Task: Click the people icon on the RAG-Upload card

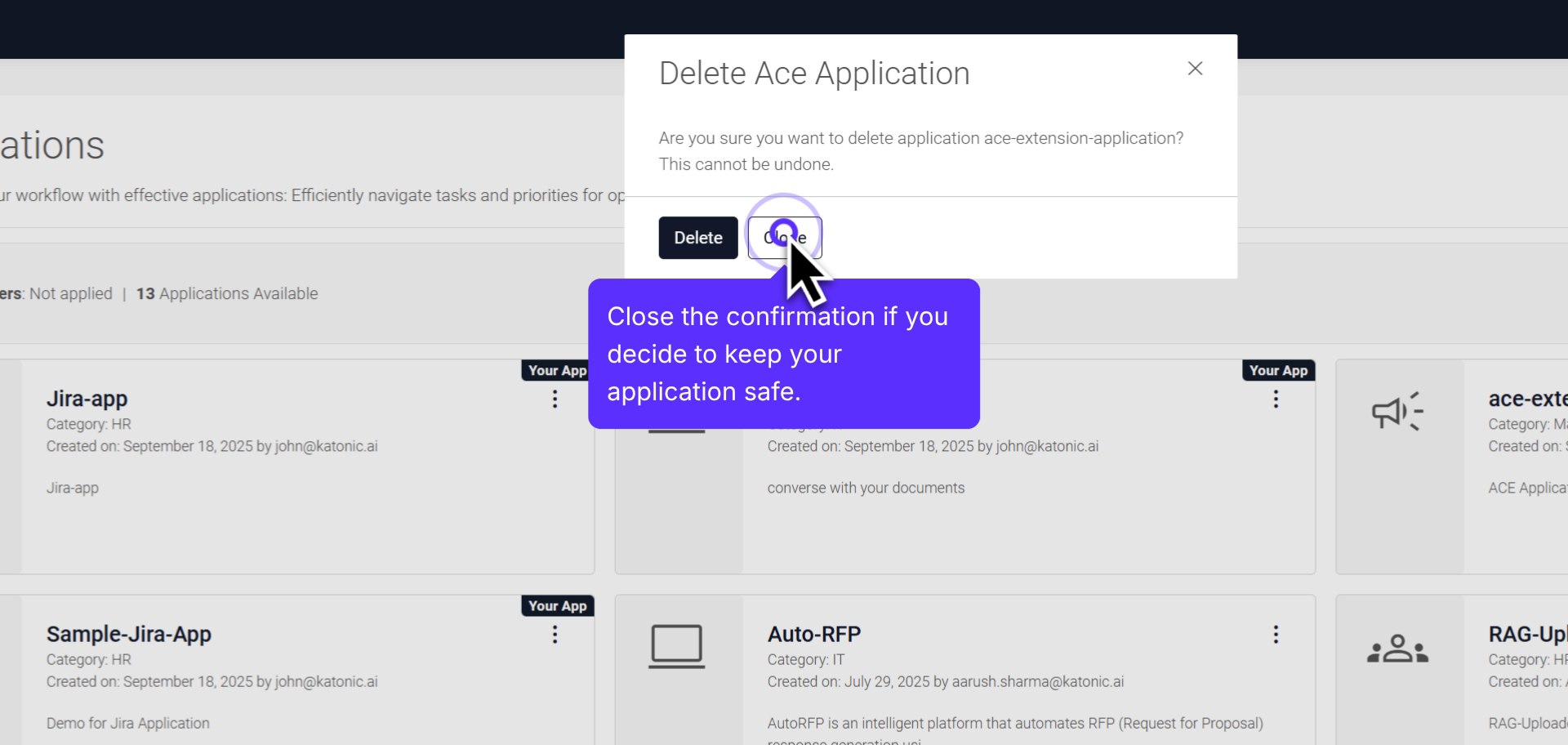Action: 1397,648
